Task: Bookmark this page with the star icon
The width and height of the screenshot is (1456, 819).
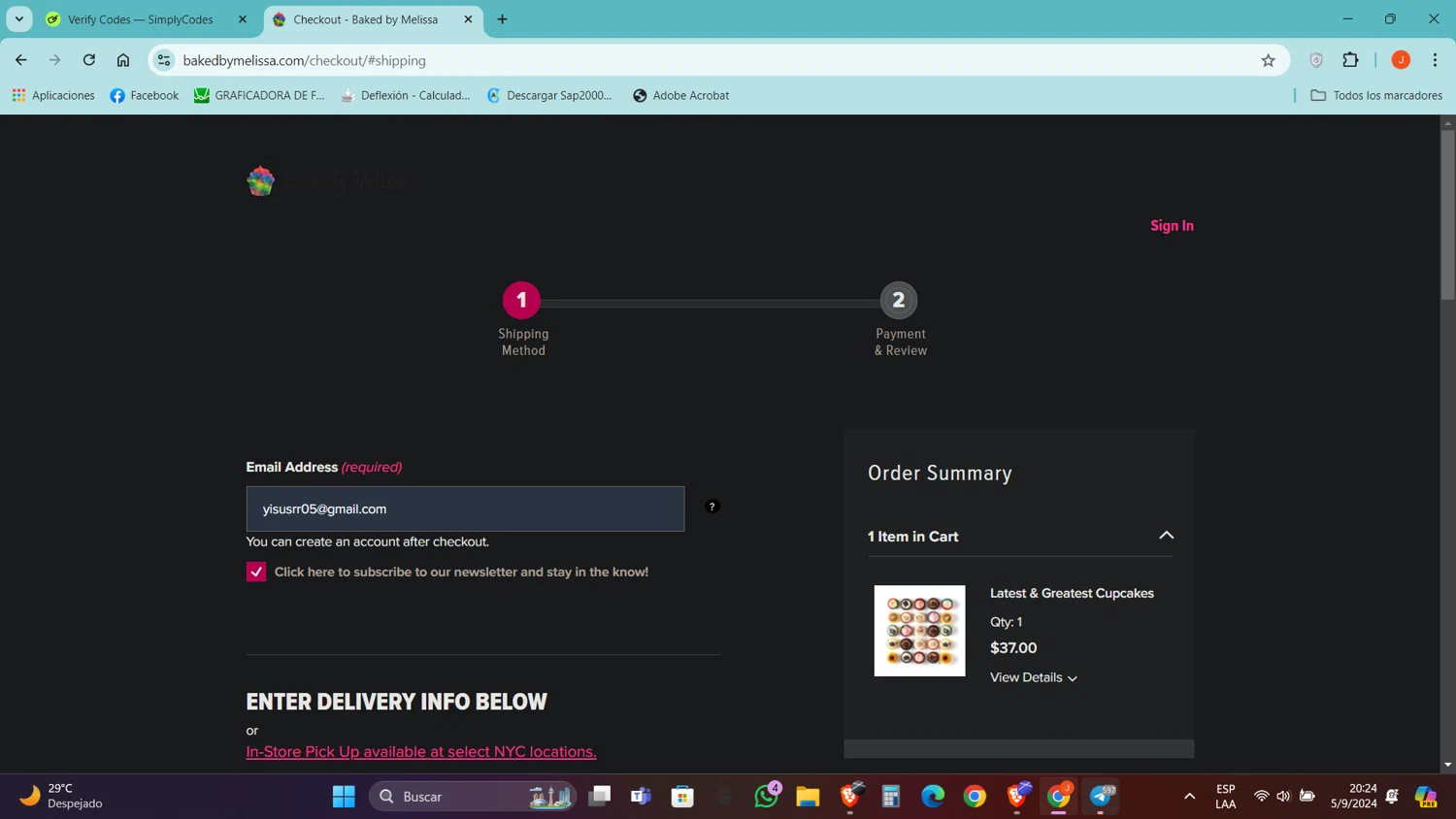Action: (1268, 60)
